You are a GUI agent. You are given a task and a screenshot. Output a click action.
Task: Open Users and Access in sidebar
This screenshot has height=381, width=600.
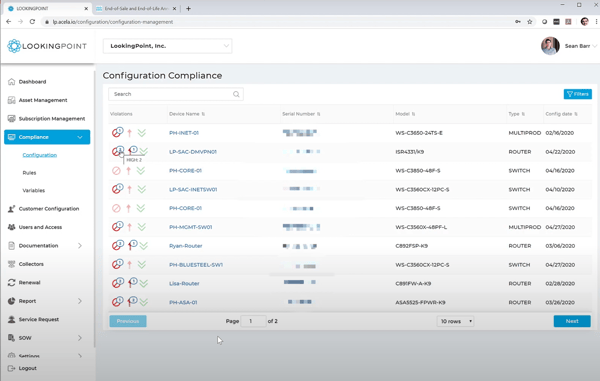[40, 227]
